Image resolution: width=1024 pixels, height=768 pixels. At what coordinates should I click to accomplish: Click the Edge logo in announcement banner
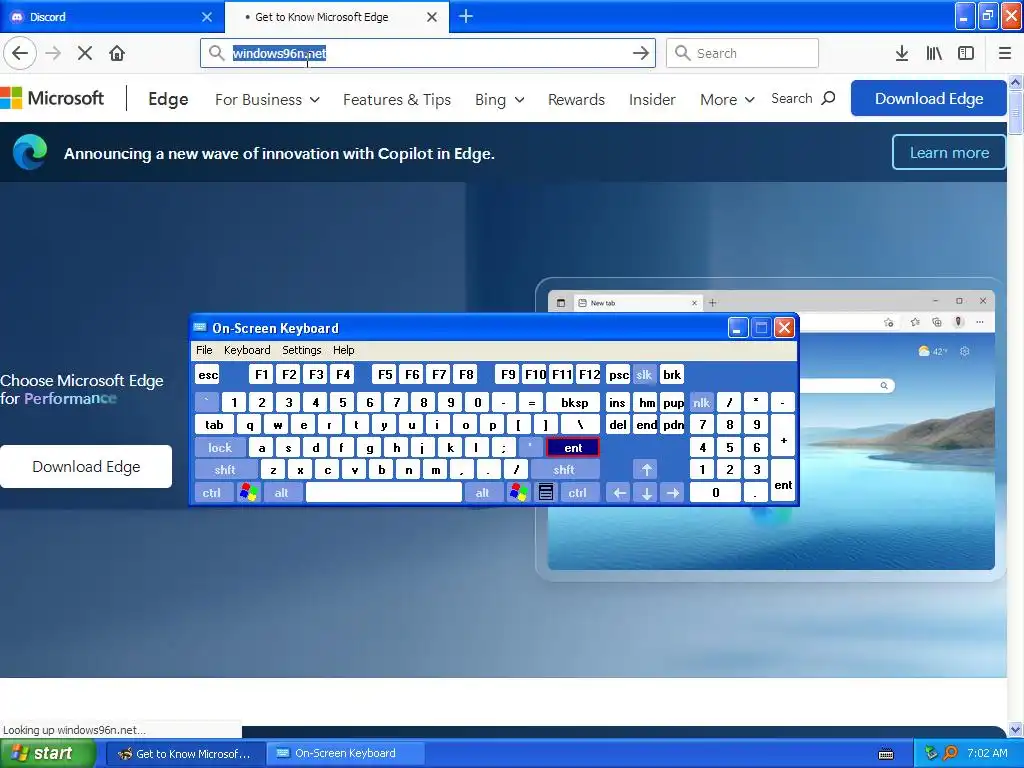(30, 152)
